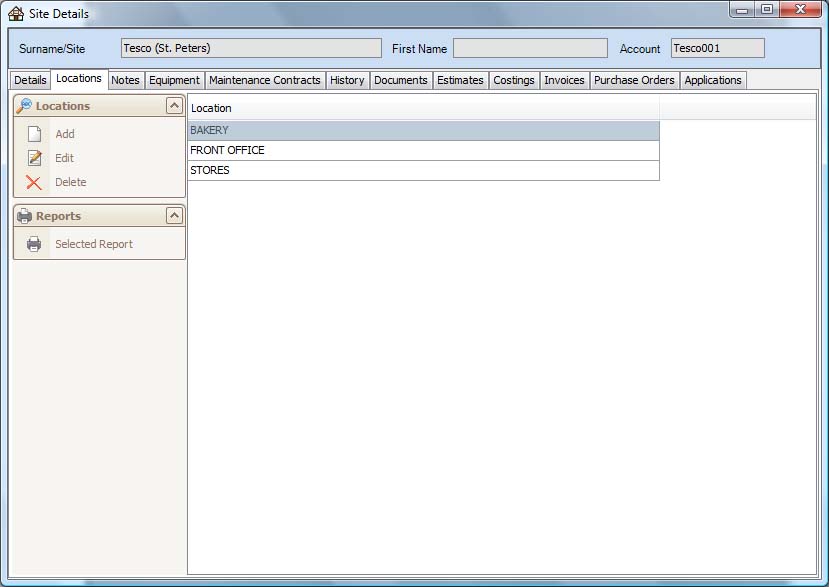829x587 pixels.
Task: Select the FRONT OFFICE location row
Action: (423, 150)
